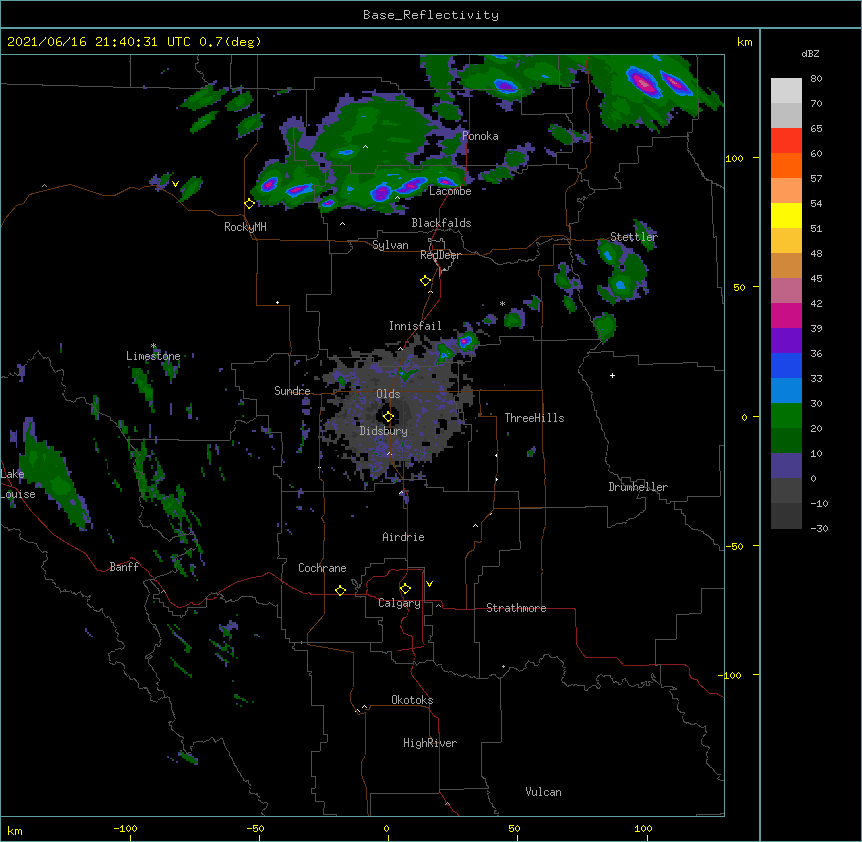This screenshot has width=862, height=842.
Task: Click the km unit label at bottom left
Action: 15,830
